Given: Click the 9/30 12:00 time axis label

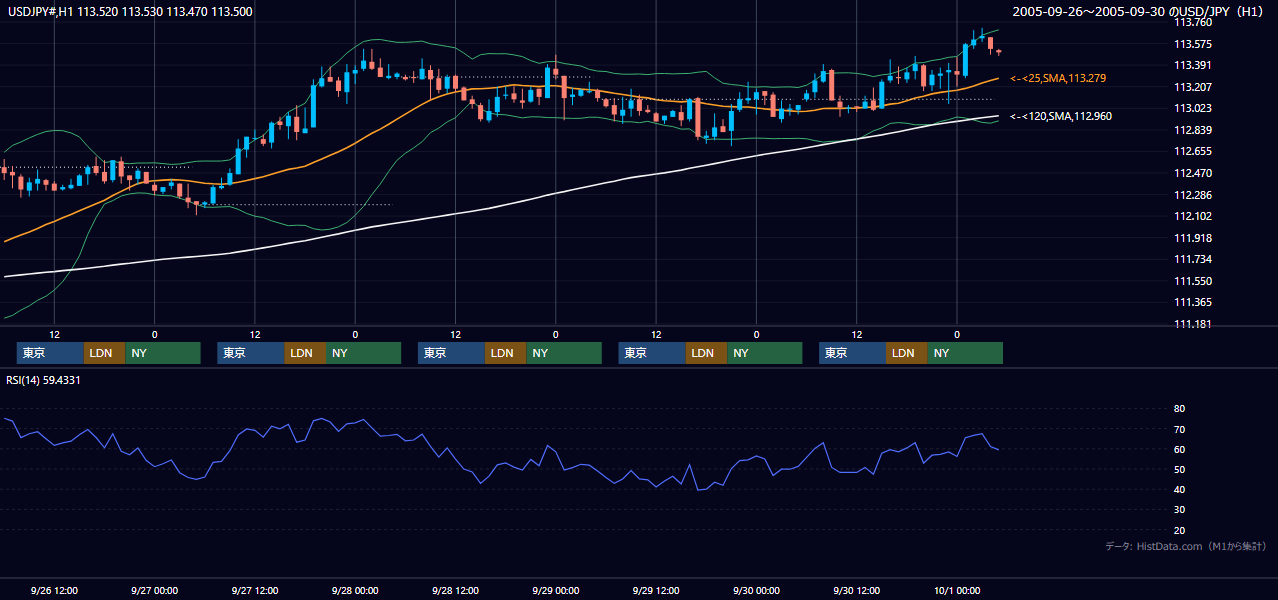Looking at the screenshot, I should [x=857, y=590].
